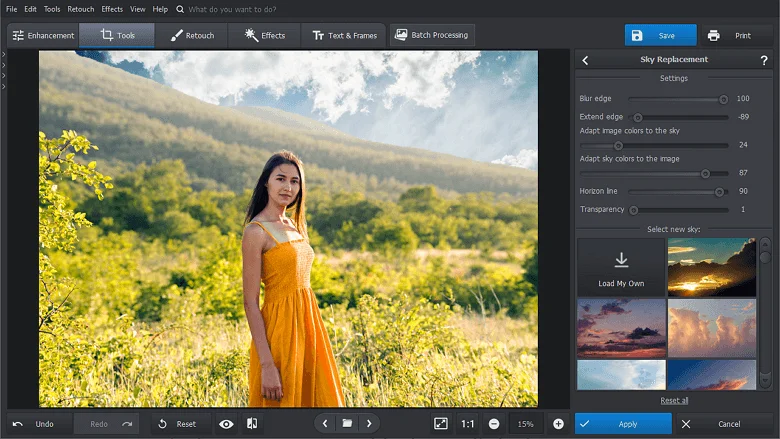The width and height of the screenshot is (780, 439).
Task: Click the fit-to-screen icon
Action: pyautogui.click(x=441, y=424)
